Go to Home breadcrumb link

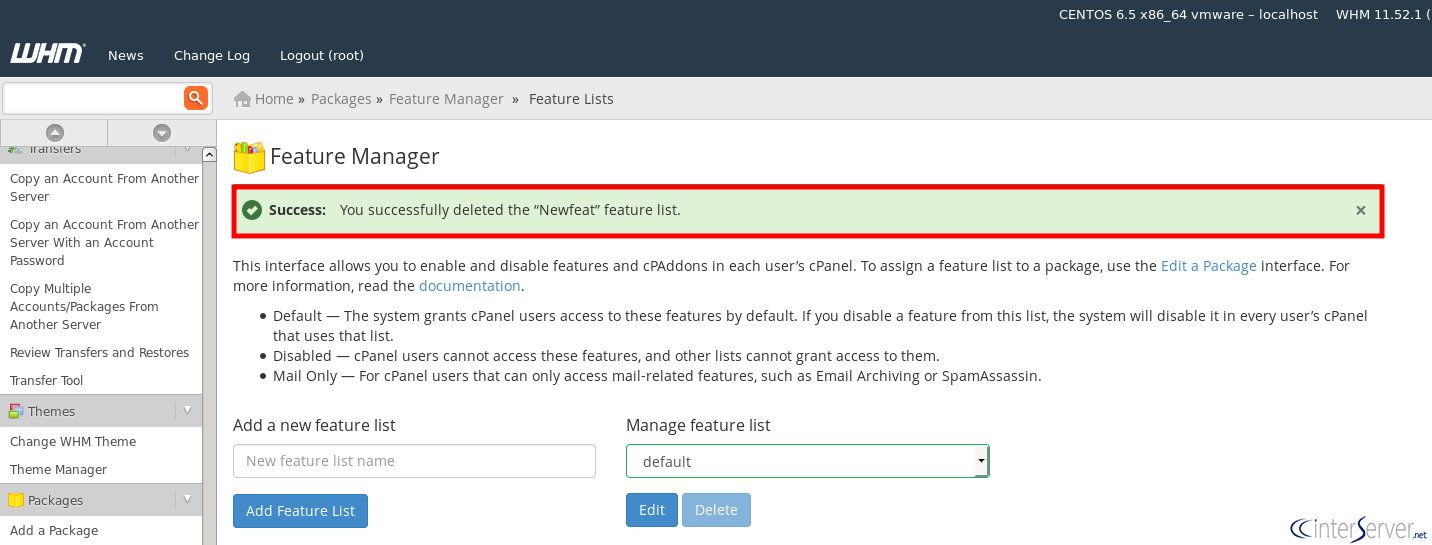pos(274,99)
